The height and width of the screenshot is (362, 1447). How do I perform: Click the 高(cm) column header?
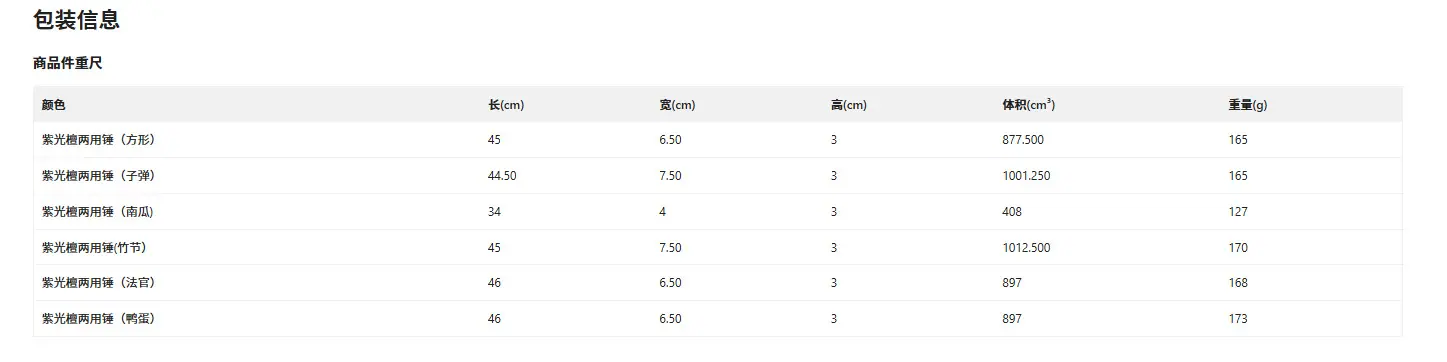pyautogui.click(x=849, y=105)
